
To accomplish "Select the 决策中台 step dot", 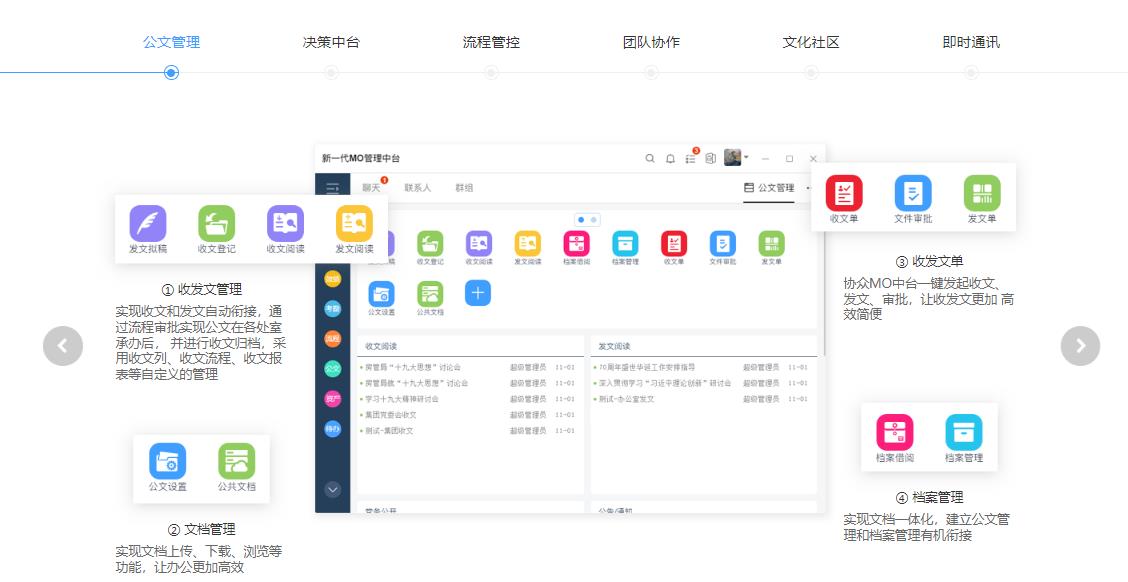I will coord(331,73).
